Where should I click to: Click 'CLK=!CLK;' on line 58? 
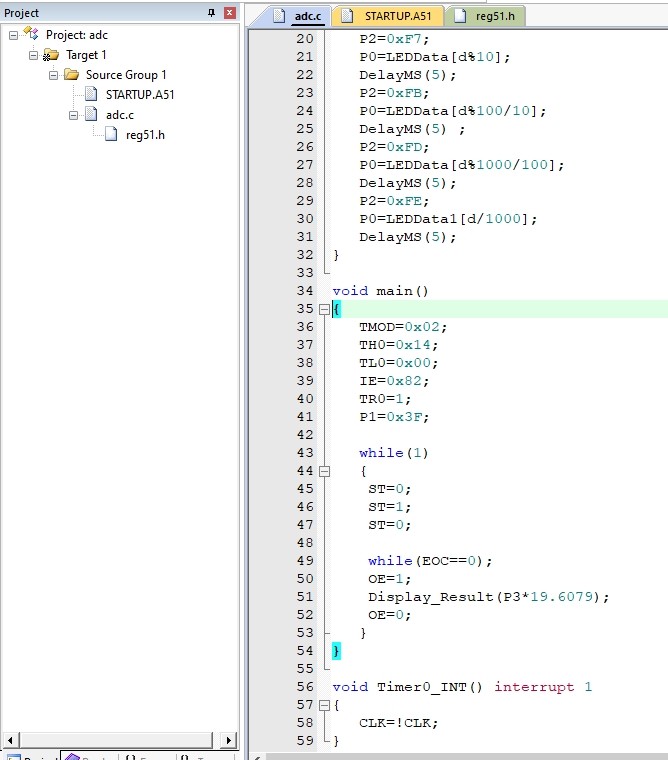(398, 723)
